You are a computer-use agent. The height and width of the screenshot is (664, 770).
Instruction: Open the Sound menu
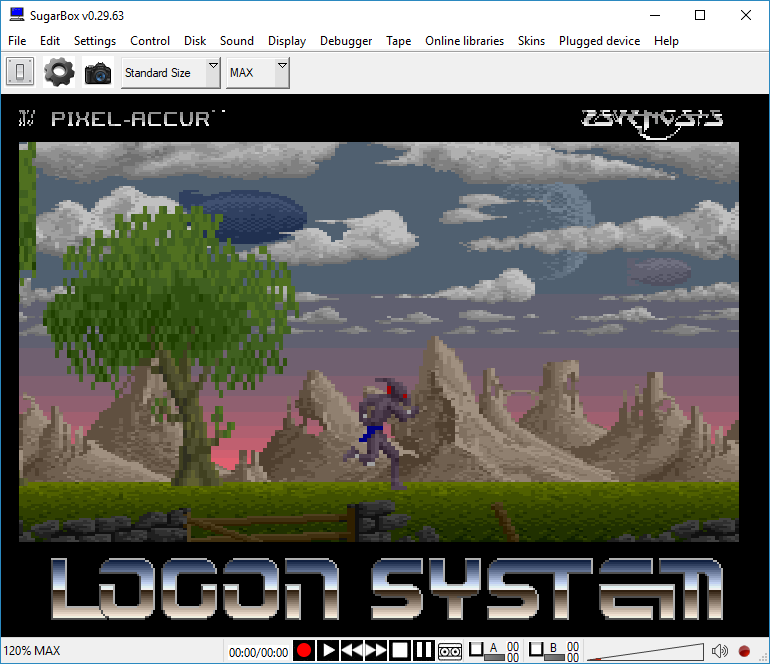pyautogui.click(x=237, y=41)
